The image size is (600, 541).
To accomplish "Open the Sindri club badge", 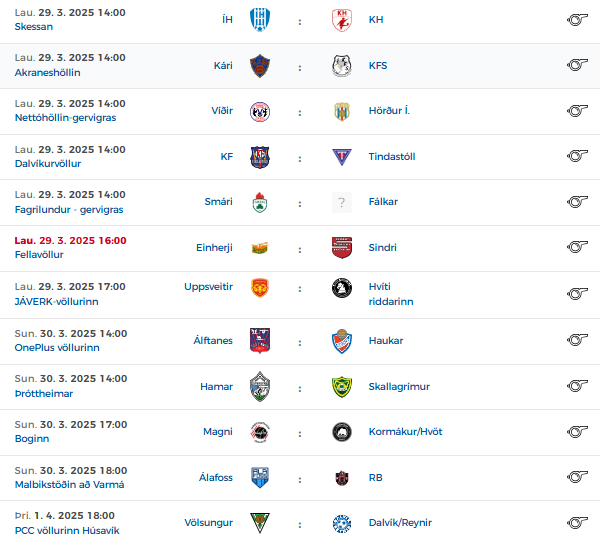I will tap(342, 248).
